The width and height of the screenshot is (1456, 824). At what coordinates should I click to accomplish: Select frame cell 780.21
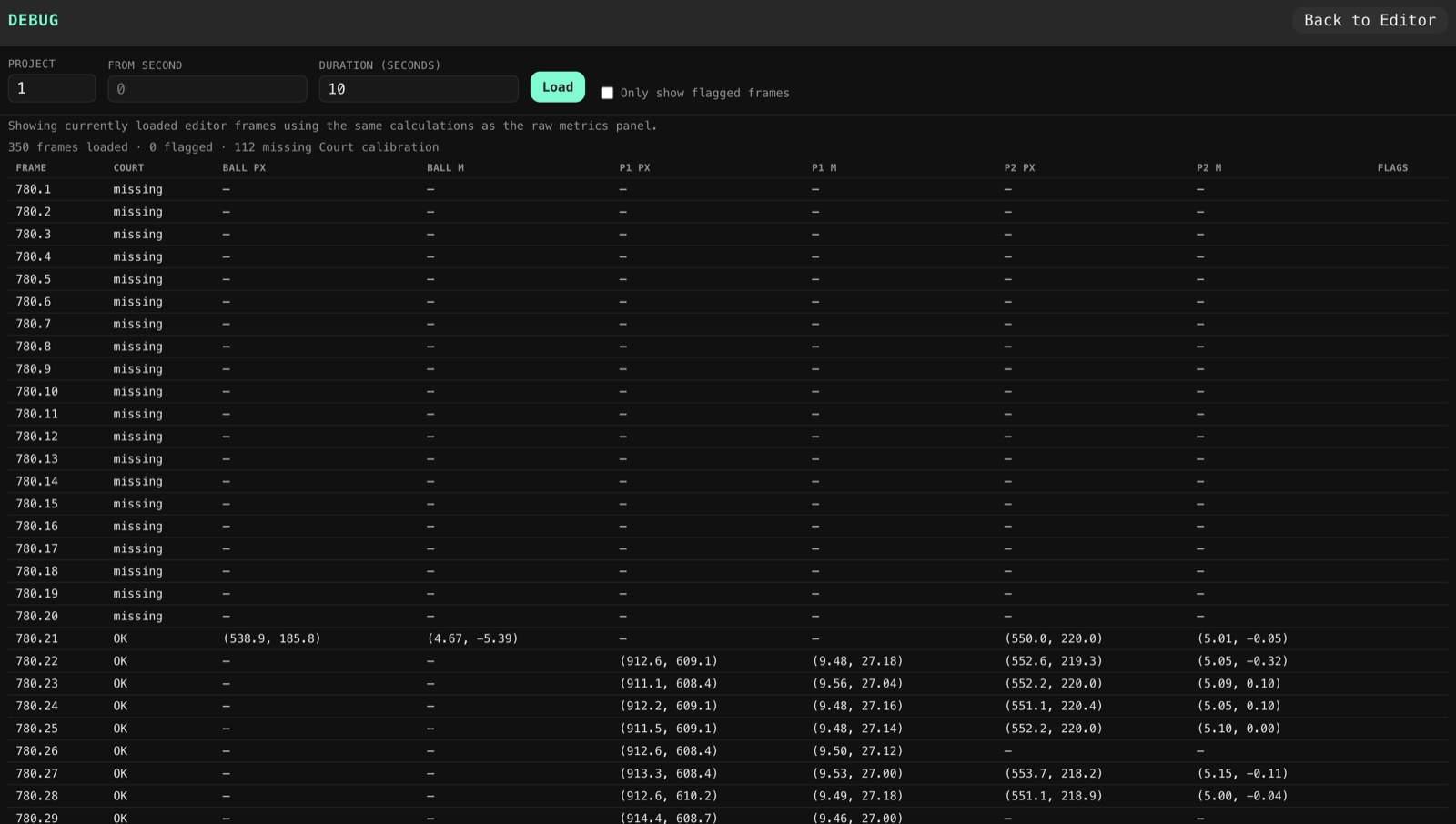(x=37, y=638)
